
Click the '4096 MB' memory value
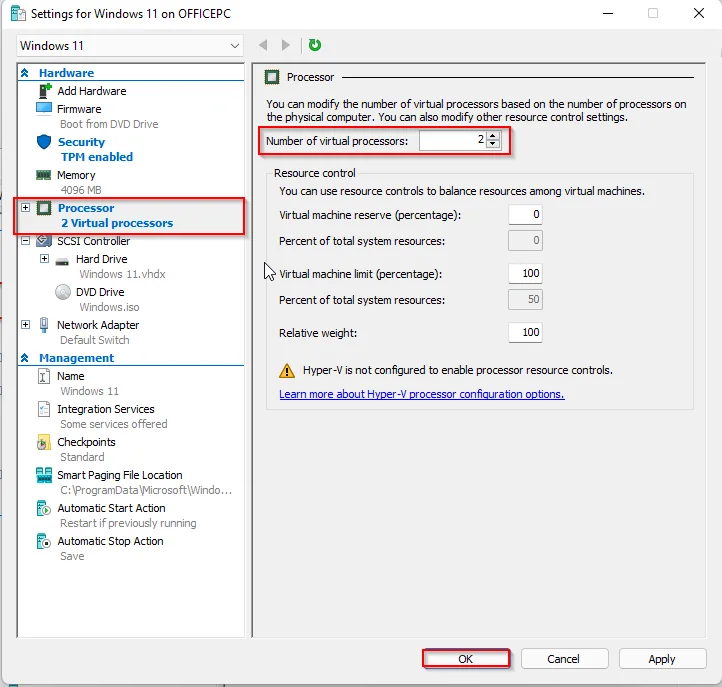tap(81, 190)
